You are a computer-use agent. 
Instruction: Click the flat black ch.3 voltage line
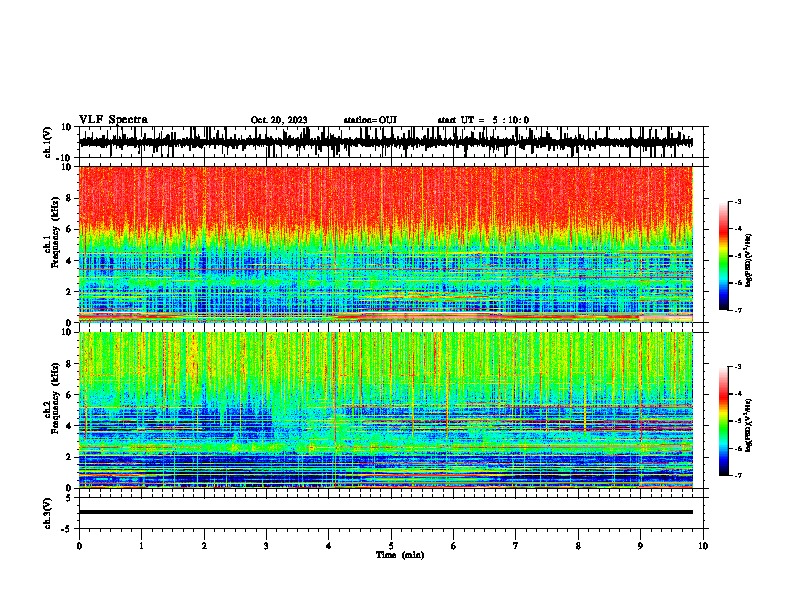click(385, 512)
